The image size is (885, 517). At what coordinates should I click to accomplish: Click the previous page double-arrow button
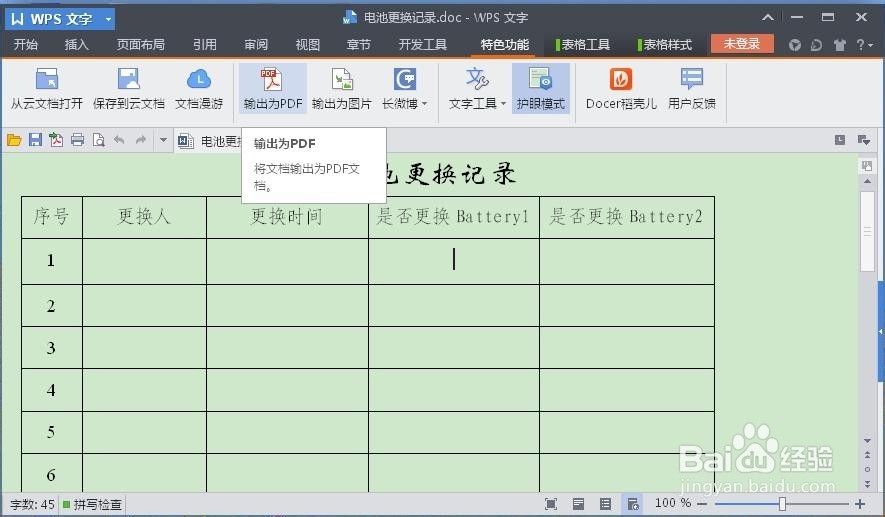[868, 455]
